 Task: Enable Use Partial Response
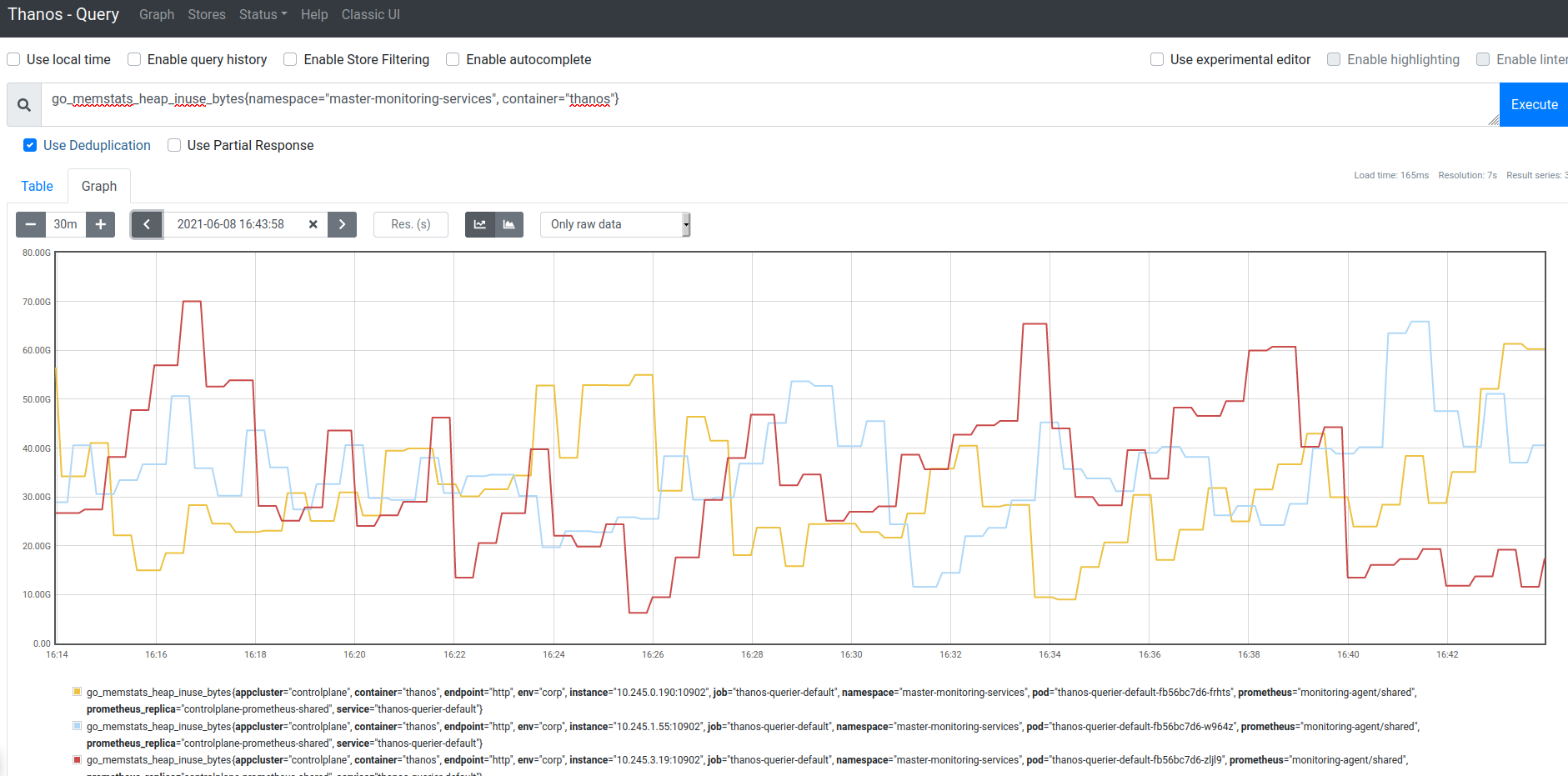pyautogui.click(x=173, y=145)
